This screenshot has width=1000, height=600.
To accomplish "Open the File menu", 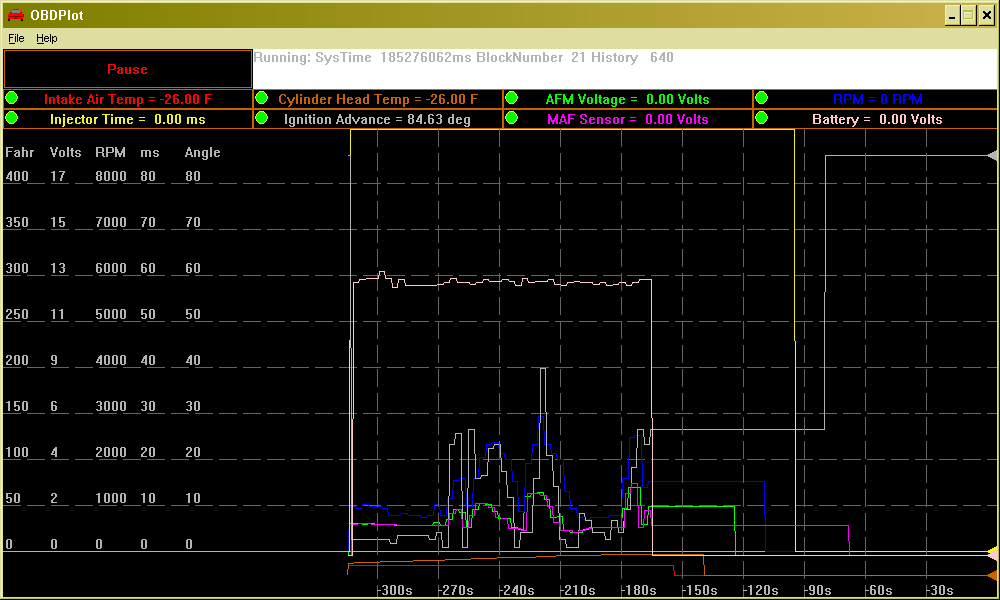I will click(x=16, y=38).
